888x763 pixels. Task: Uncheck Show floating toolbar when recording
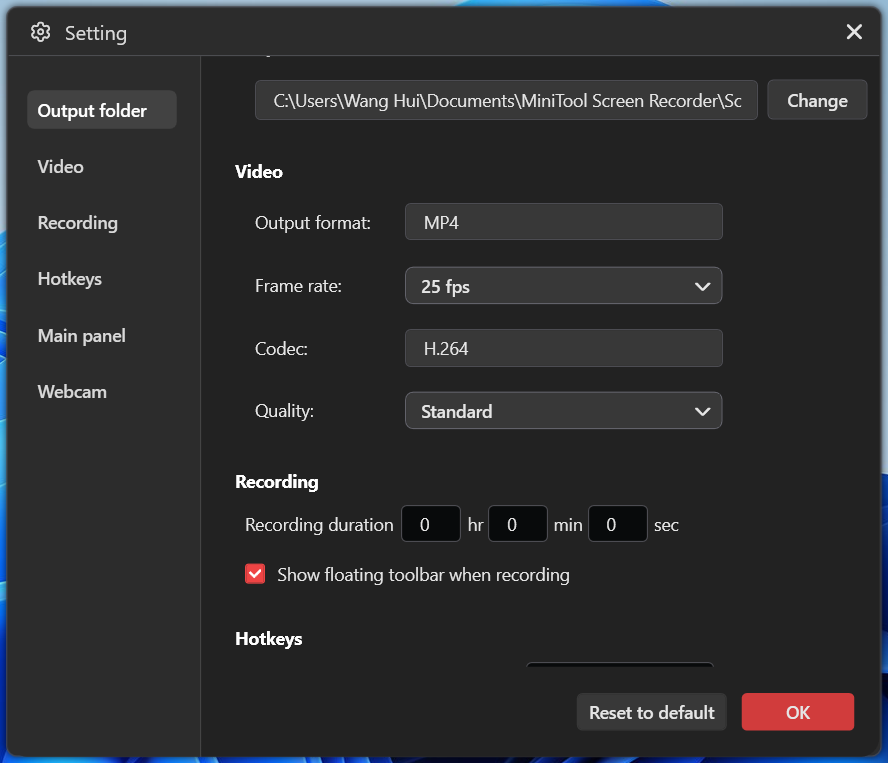(x=255, y=573)
